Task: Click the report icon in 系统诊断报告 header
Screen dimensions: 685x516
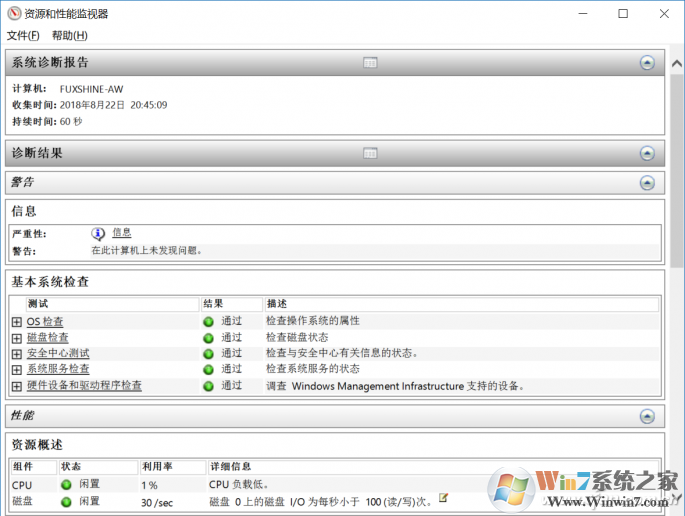Action: 370,63
